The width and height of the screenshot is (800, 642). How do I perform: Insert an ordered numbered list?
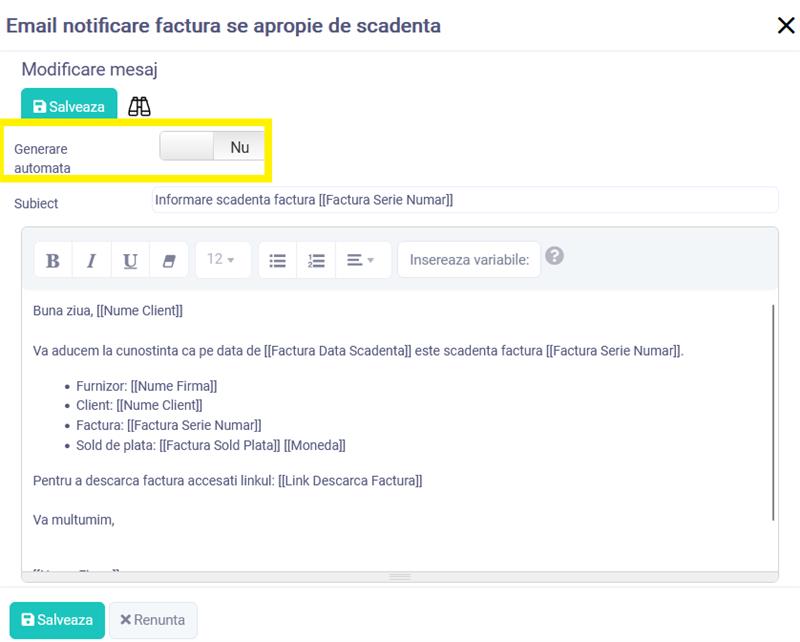(316, 260)
